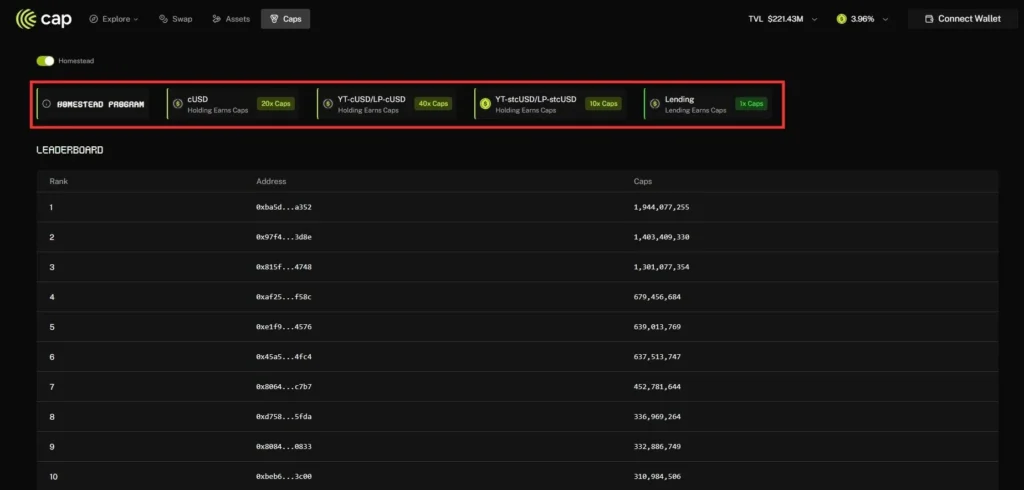Click caps value 310,984,506

[657, 477]
